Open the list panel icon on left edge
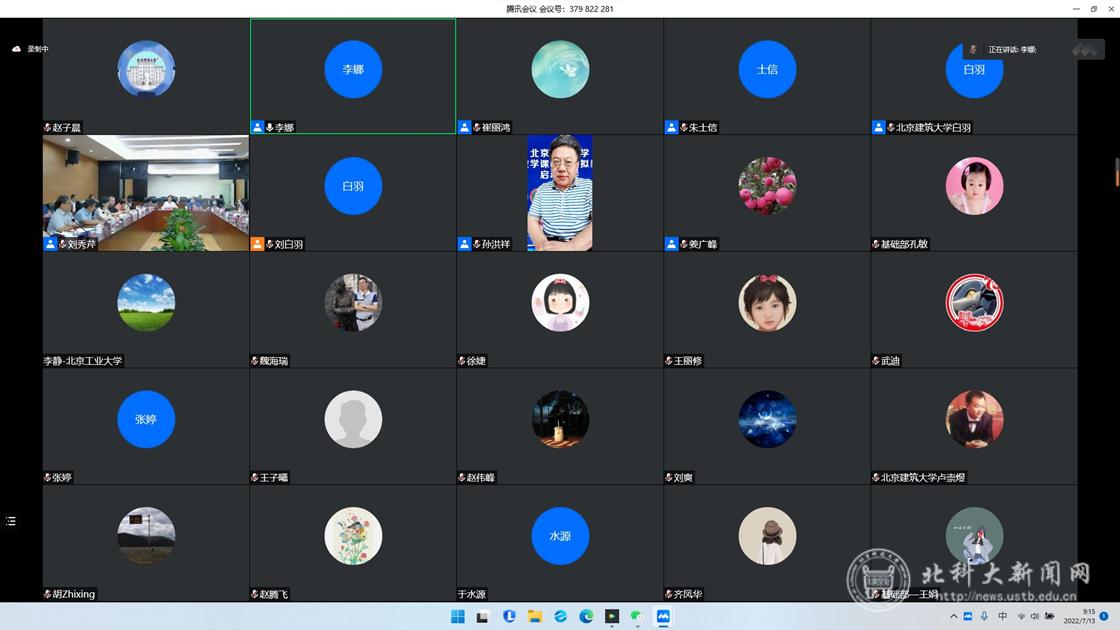This screenshot has height=630, width=1120. [11, 521]
